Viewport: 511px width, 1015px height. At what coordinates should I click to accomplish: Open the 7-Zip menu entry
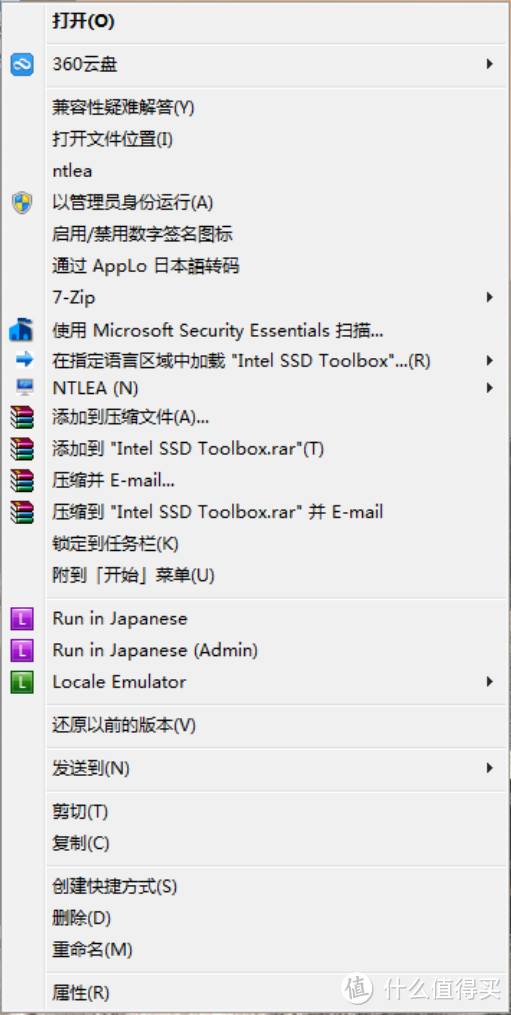(x=74, y=298)
